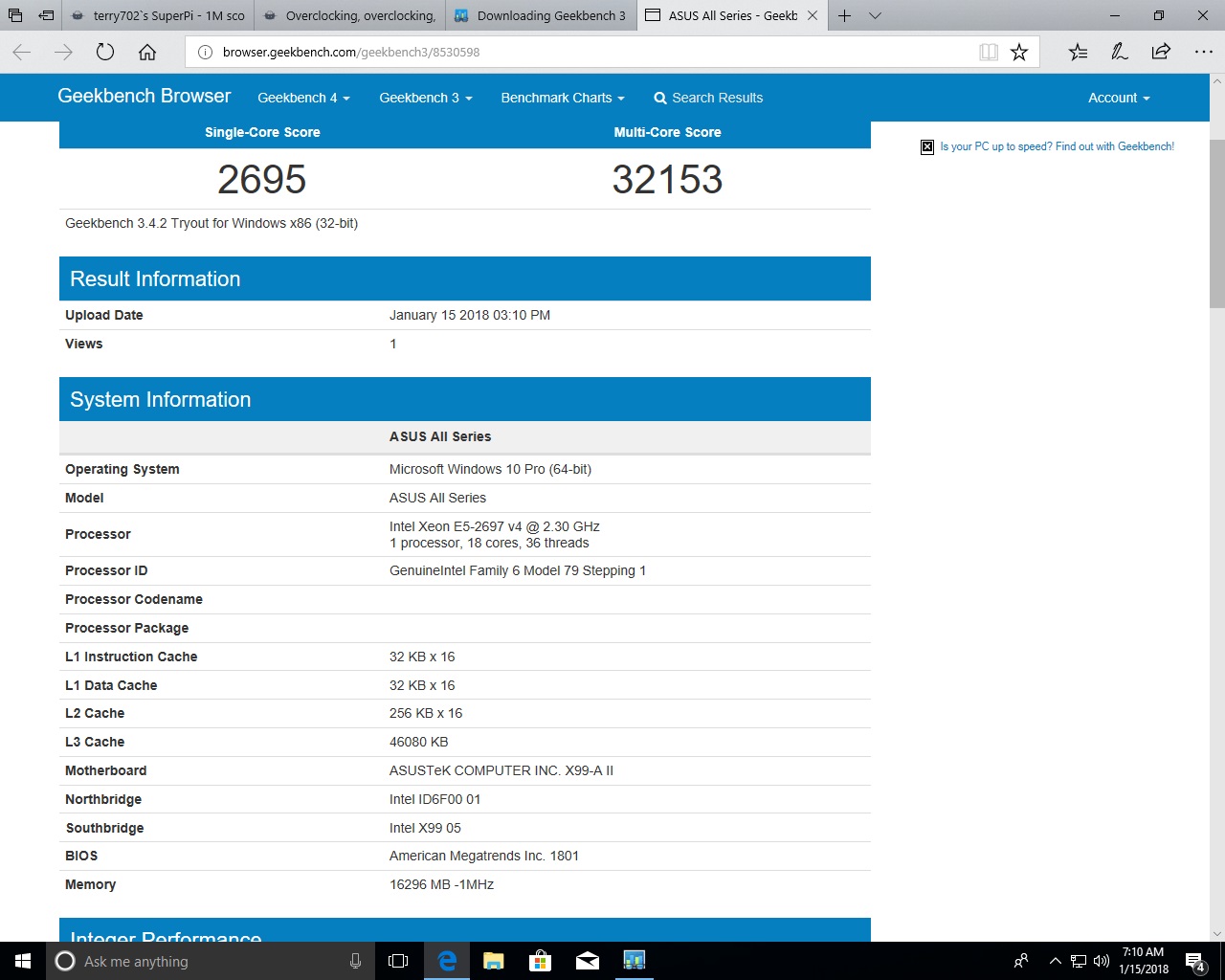Click the volume speaker icon
Image resolution: width=1225 pixels, height=980 pixels.
tap(1101, 961)
